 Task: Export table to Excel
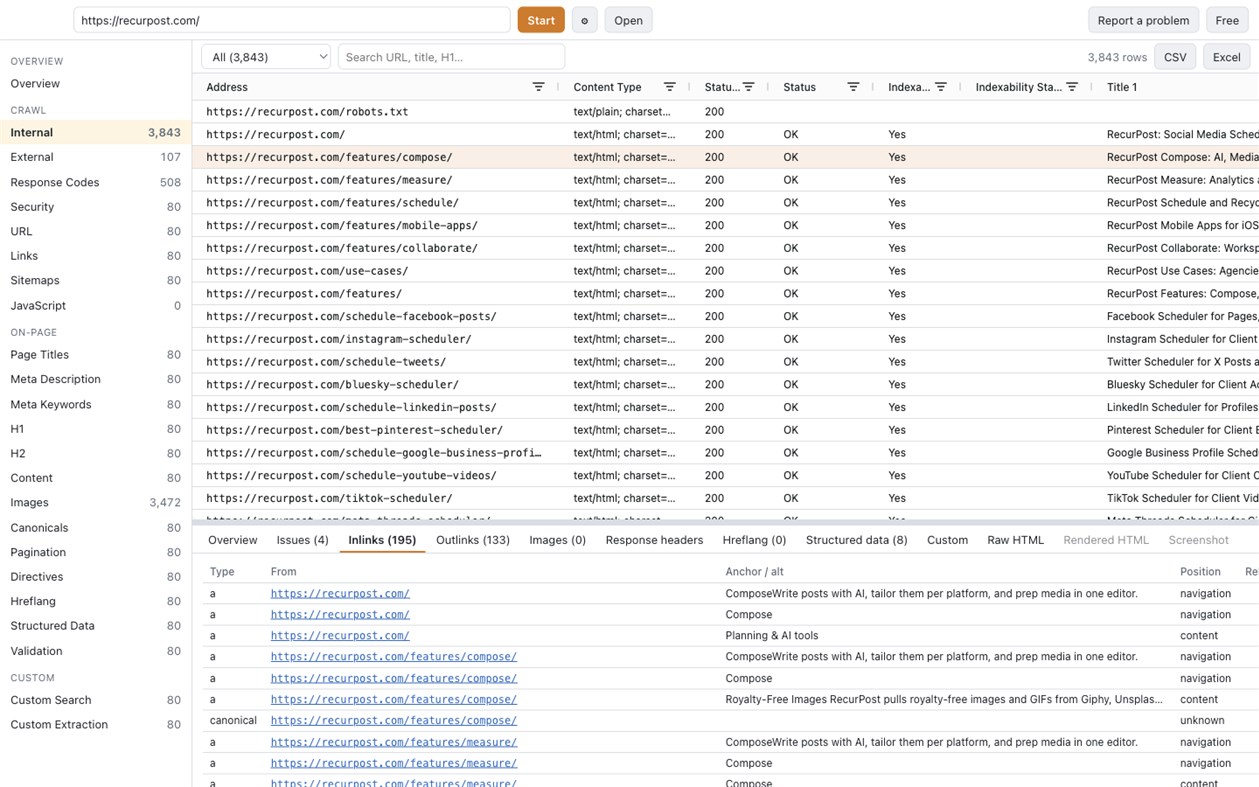tap(1226, 57)
